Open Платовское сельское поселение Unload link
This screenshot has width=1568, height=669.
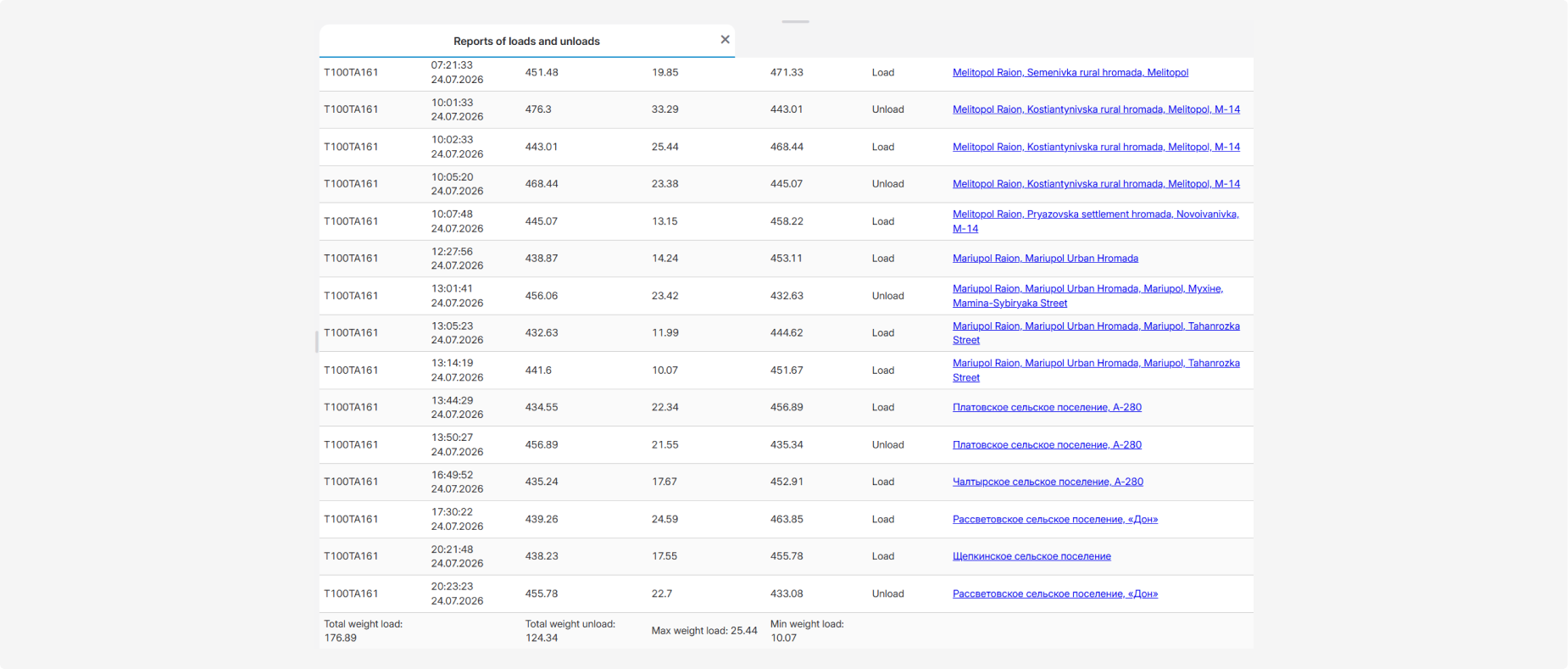(1047, 444)
